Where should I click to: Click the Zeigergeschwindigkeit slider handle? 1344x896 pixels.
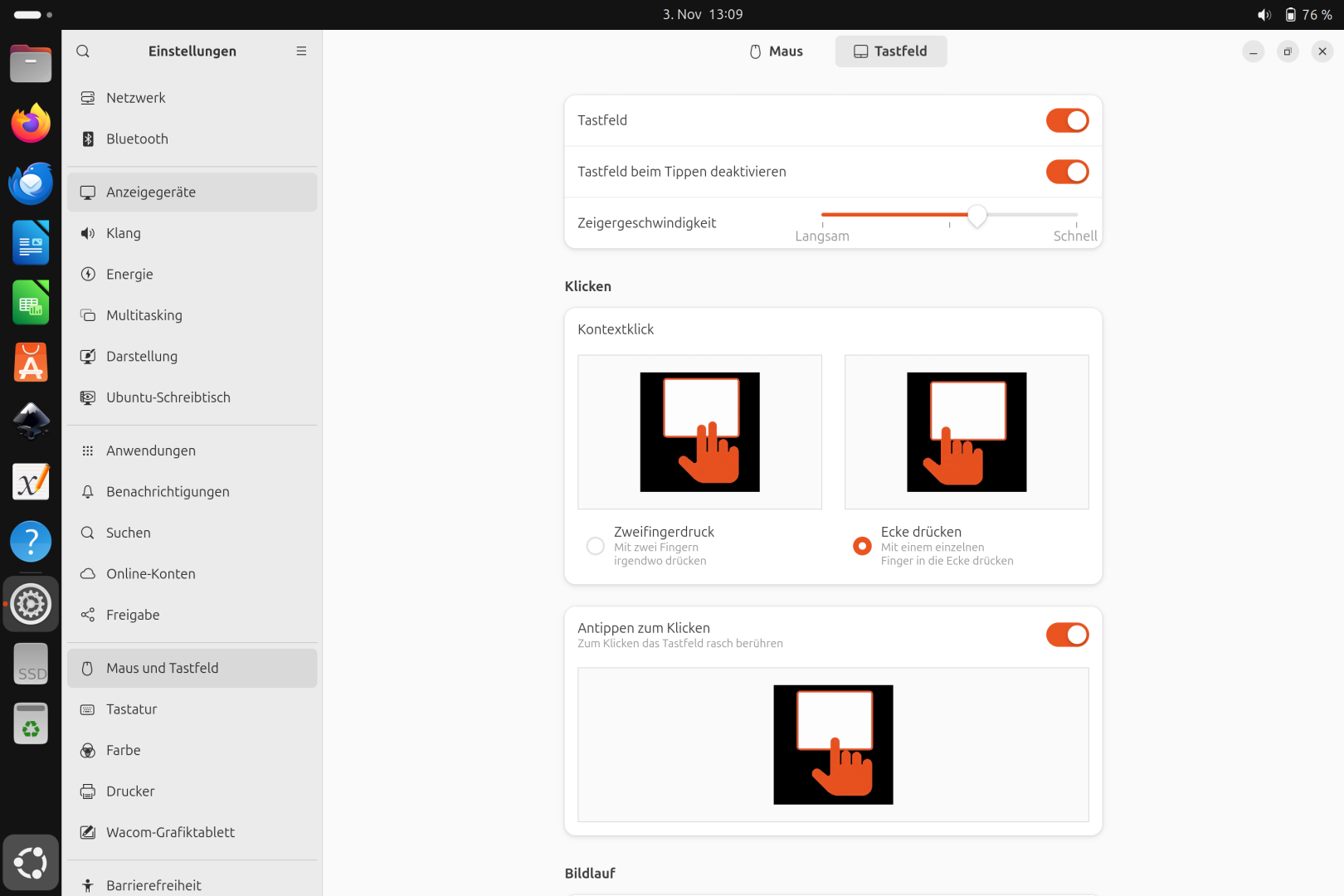pyautogui.click(x=977, y=215)
